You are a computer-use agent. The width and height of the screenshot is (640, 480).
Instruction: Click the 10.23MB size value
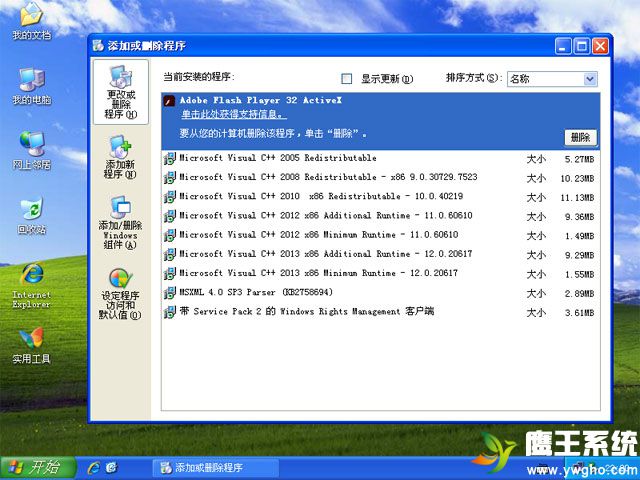(577, 178)
